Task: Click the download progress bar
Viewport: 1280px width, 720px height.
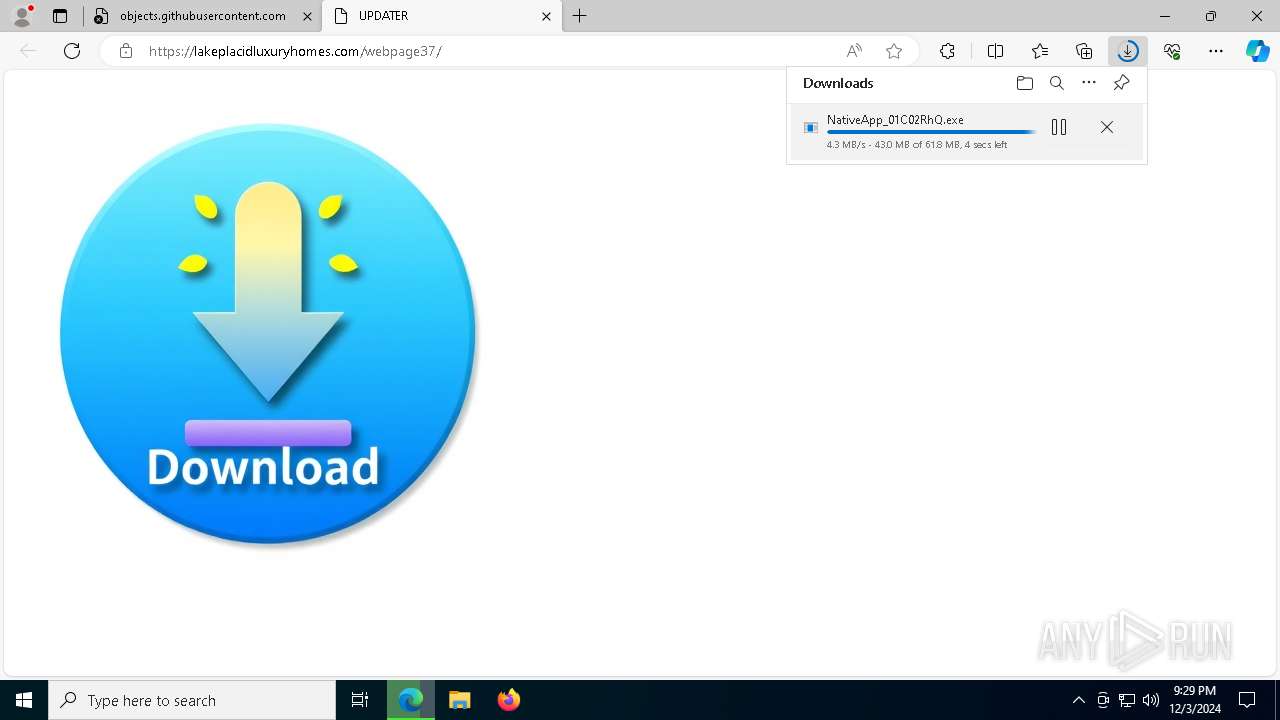Action: [931, 132]
